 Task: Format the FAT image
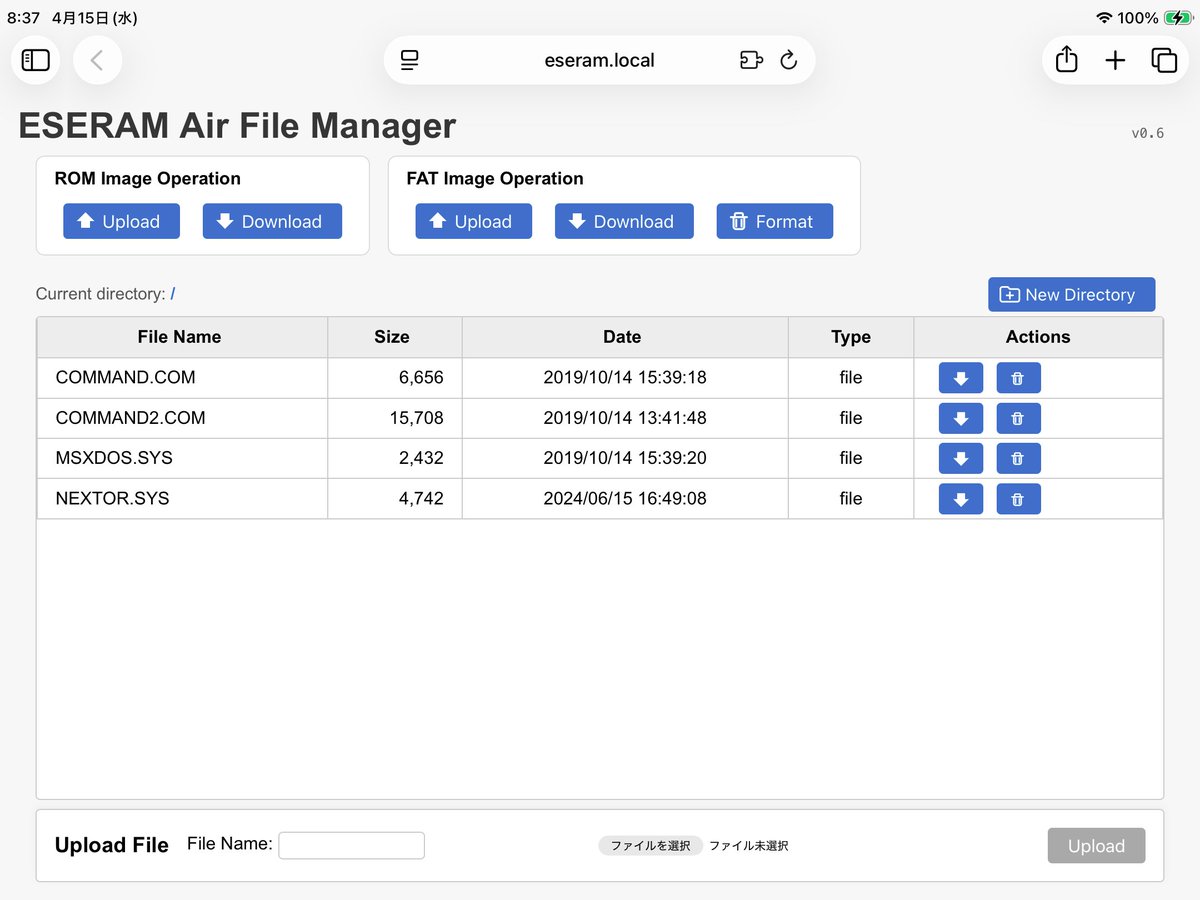(x=774, y=221)
